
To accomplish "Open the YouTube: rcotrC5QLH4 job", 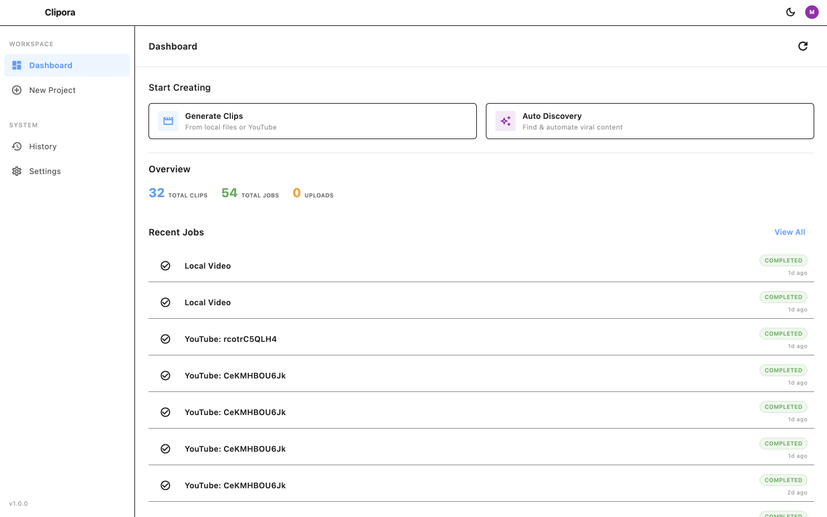I will coord(481,339).
